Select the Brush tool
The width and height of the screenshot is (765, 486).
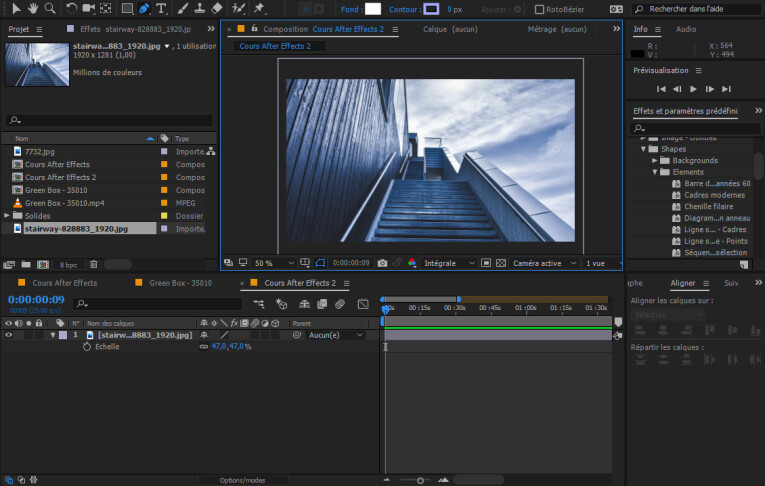182,8
